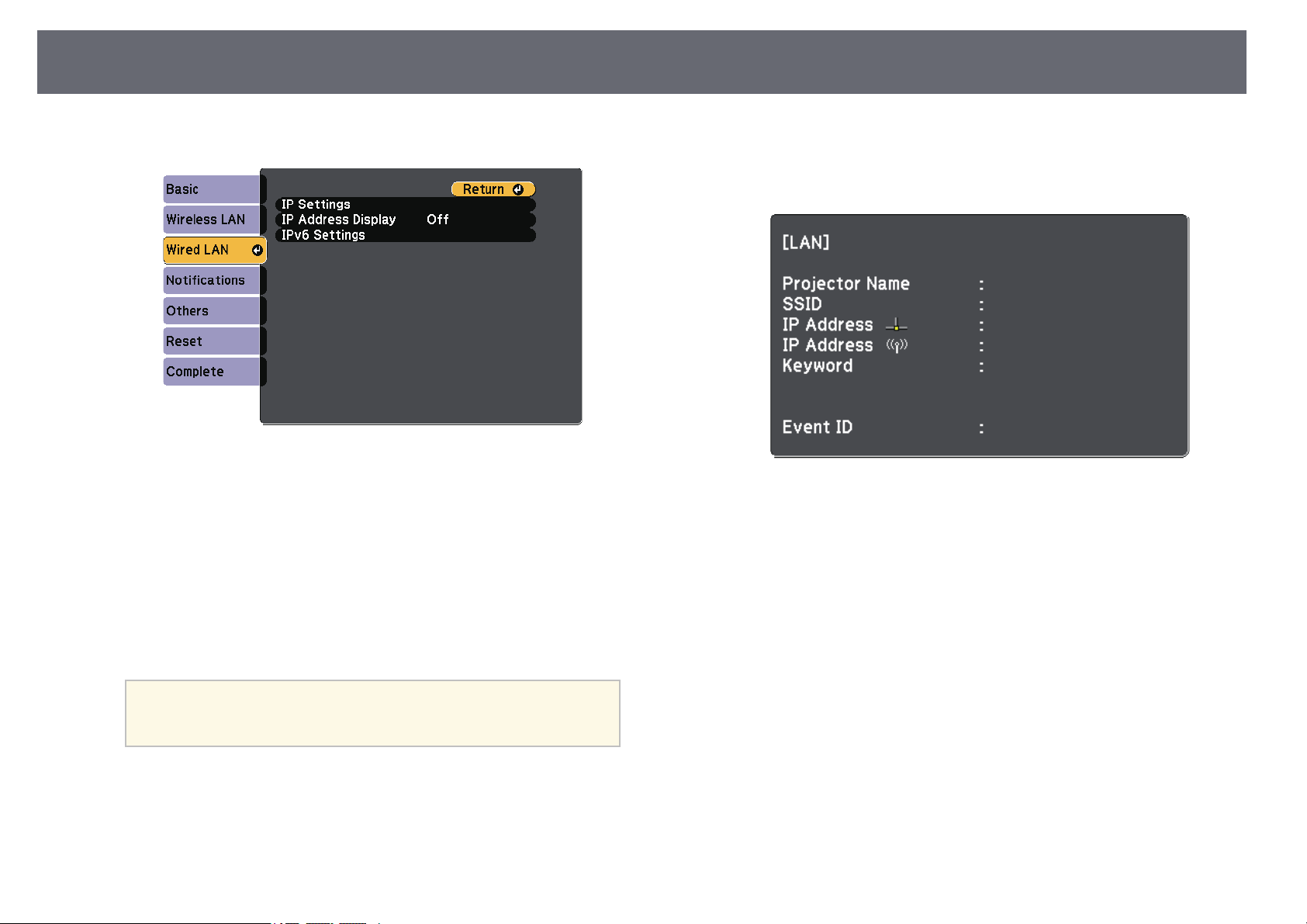1307x924 pixels.
Task: Click the Wired LAN enter arrow icon
Action: pos(257,250)
